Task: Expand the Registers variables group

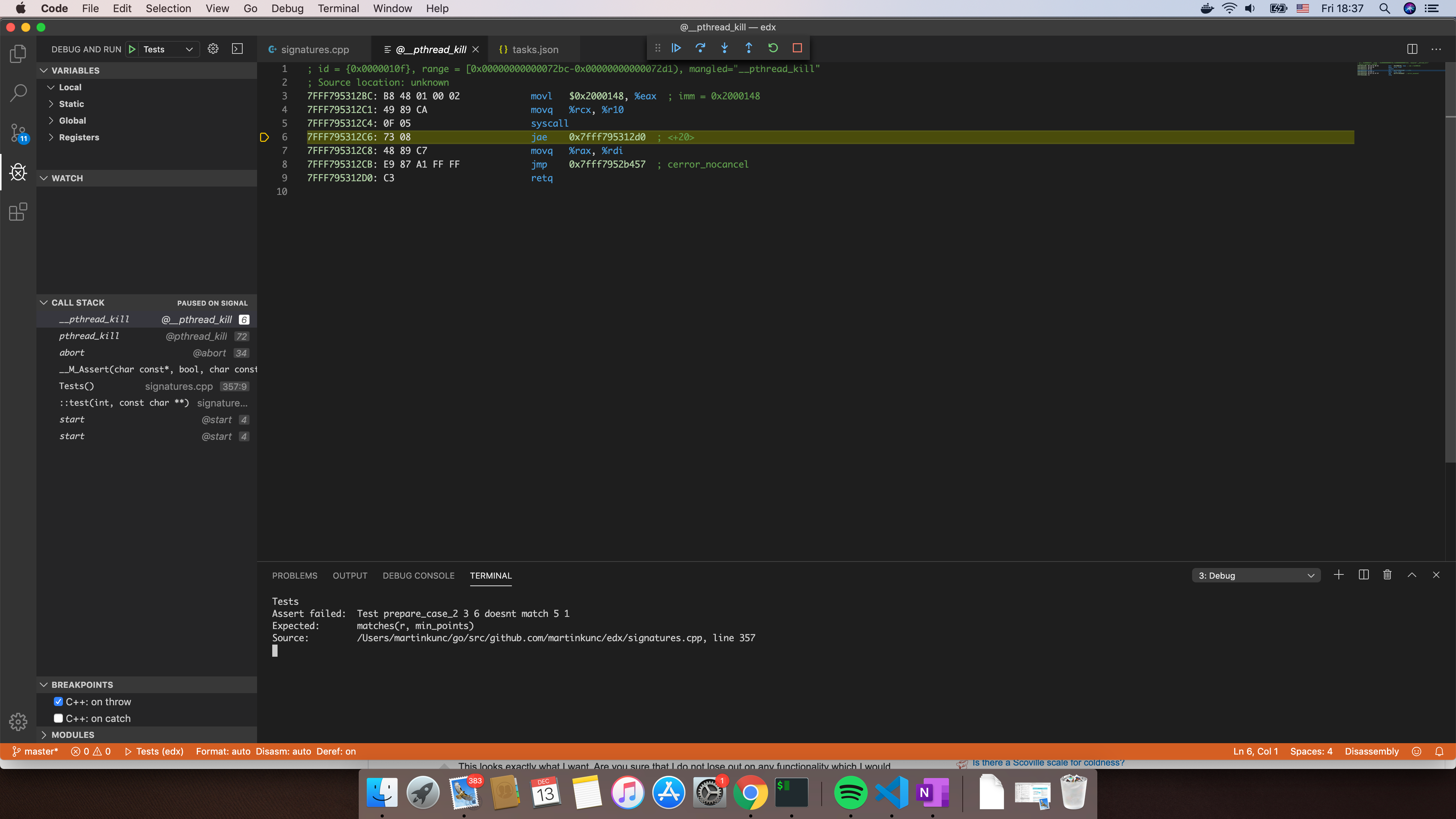Action: pyautogui.click(x=78, y=137)
